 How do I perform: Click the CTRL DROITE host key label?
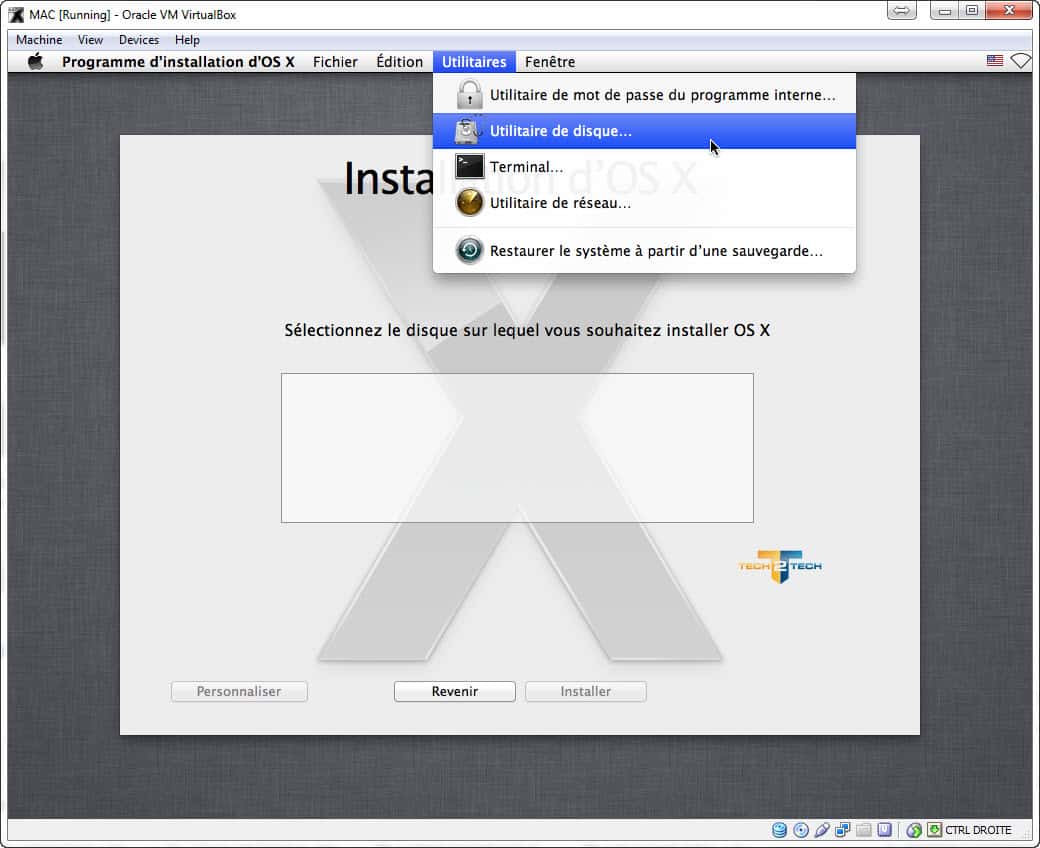978,830
